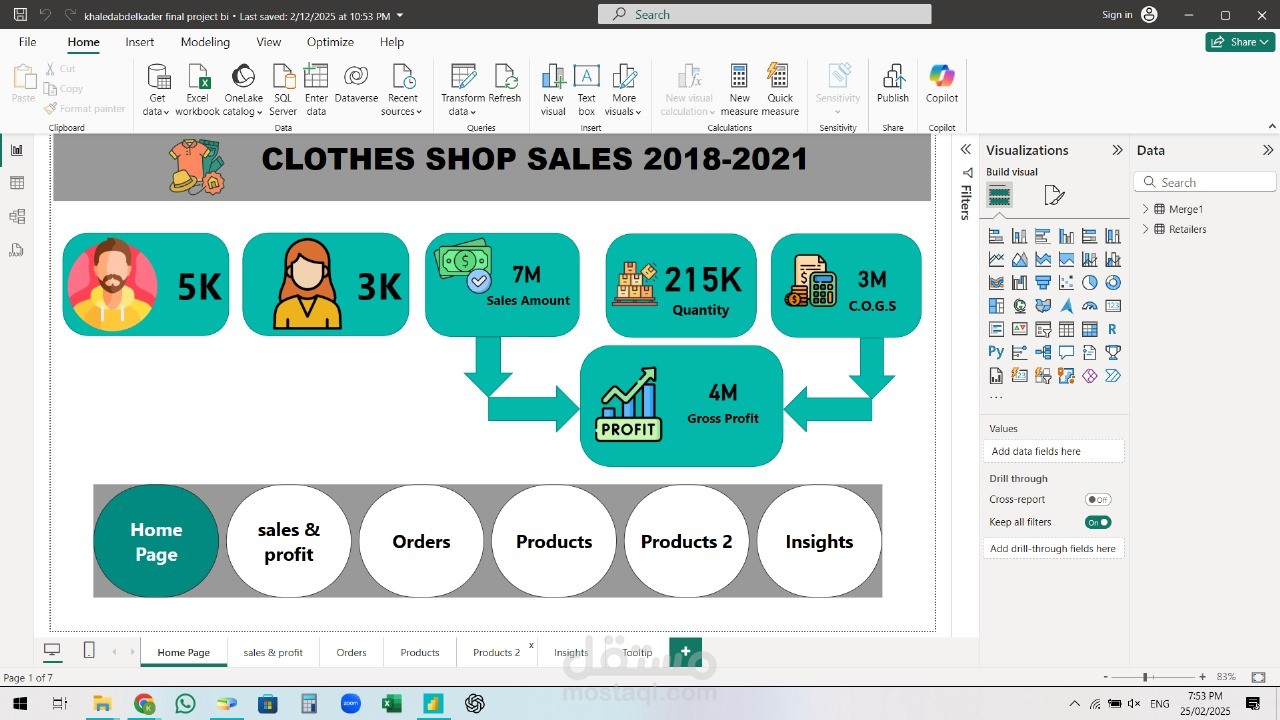Screen dimensions: 1280x720
Task: Open Recent sources dropdown
Action: coord(402,90)
